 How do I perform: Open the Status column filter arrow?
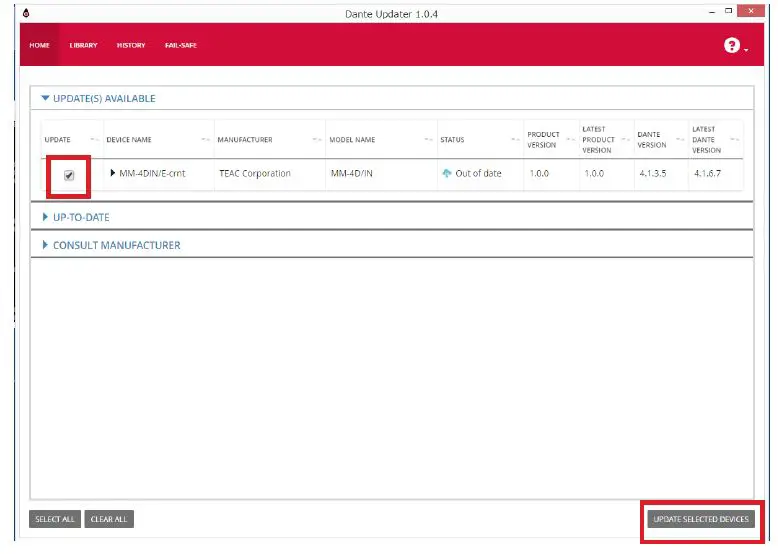tap(515, 139)
